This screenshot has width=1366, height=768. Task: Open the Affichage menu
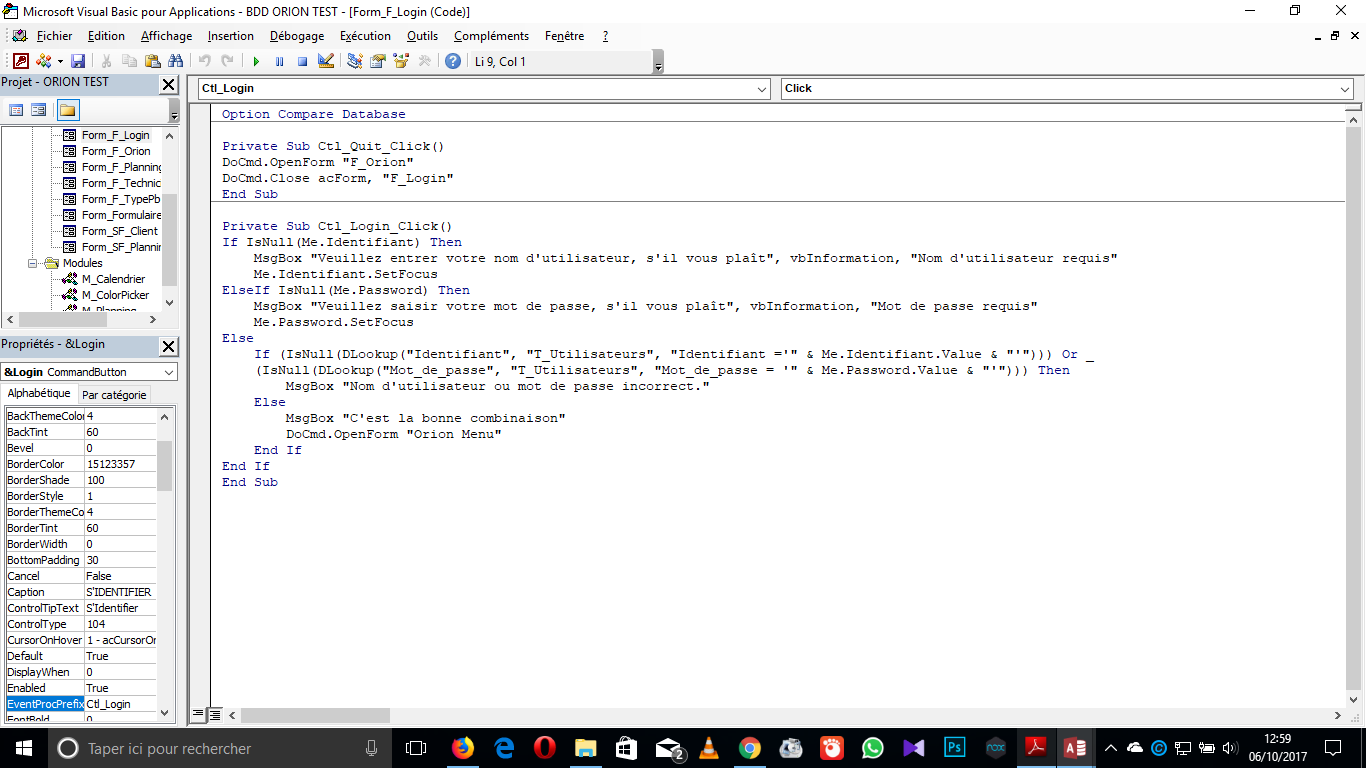tap(166, 36)
